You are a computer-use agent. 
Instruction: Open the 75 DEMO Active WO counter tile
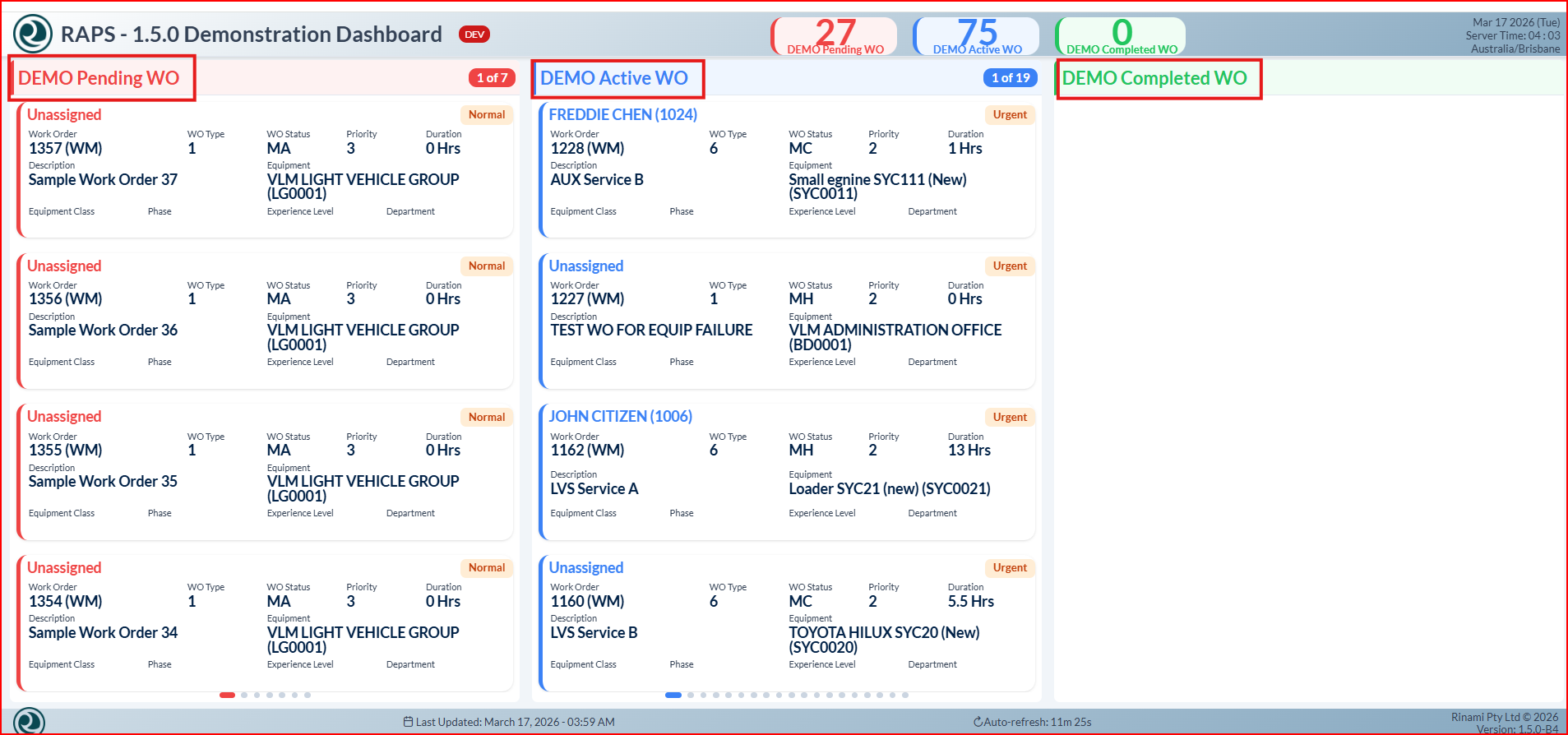click(x=977, y=37)
